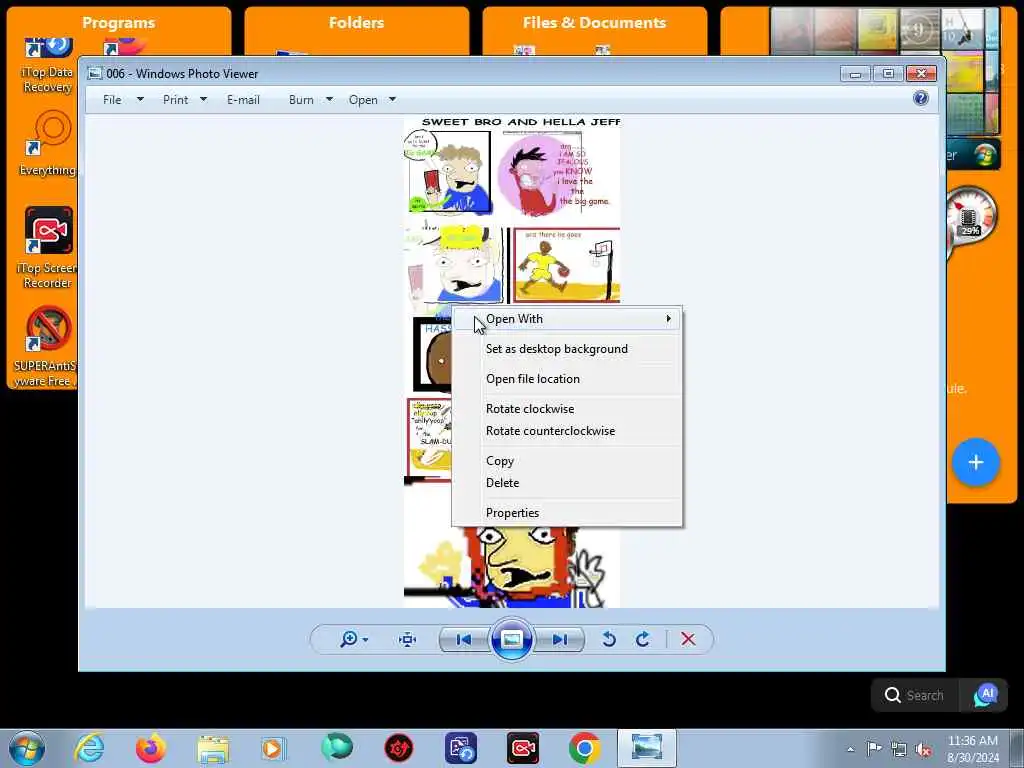Viewport: 1024px width, 768px height.
Task: Fit image to actual size icon
Action: coord(408,639)
